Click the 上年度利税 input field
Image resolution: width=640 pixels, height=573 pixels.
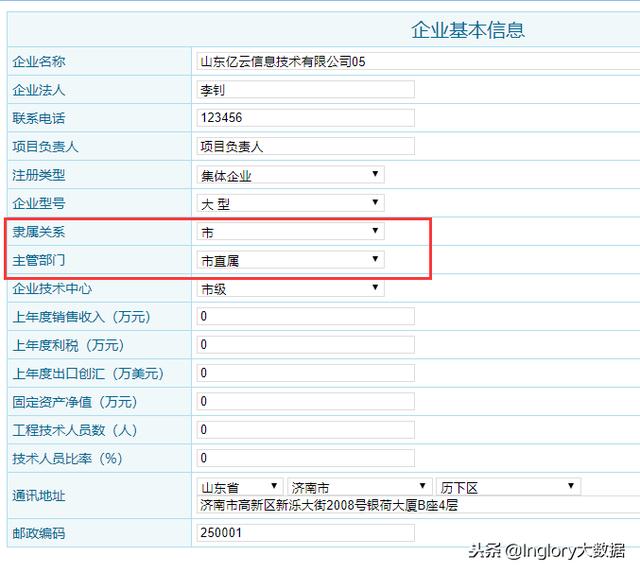305,345
